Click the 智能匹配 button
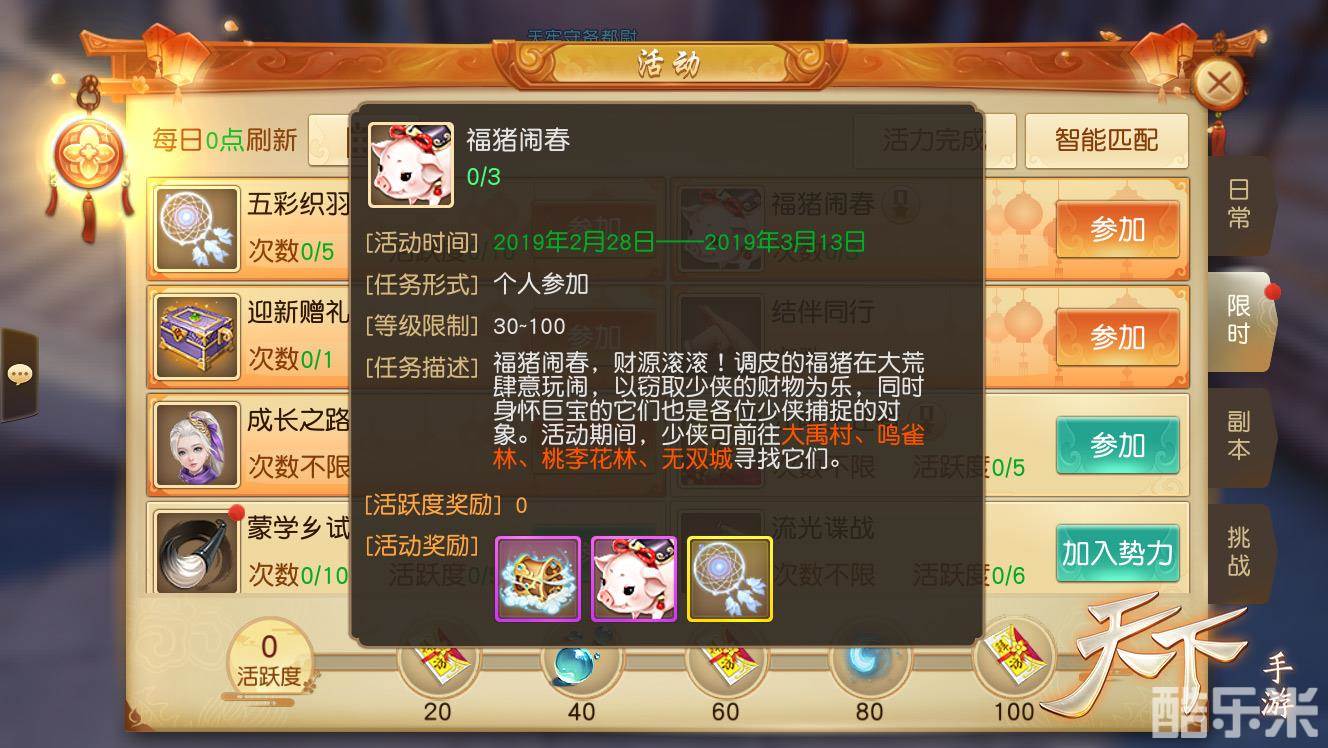 (1106, 140)
